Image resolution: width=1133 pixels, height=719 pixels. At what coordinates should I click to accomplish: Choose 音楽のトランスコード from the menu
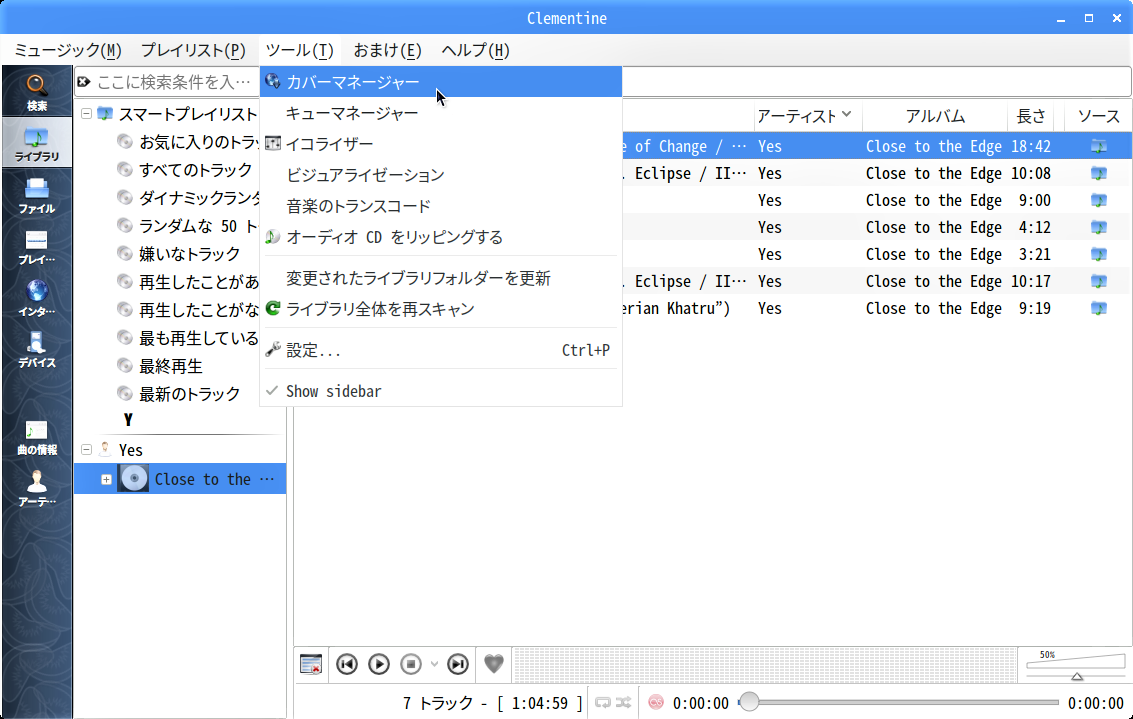(441, 206)
